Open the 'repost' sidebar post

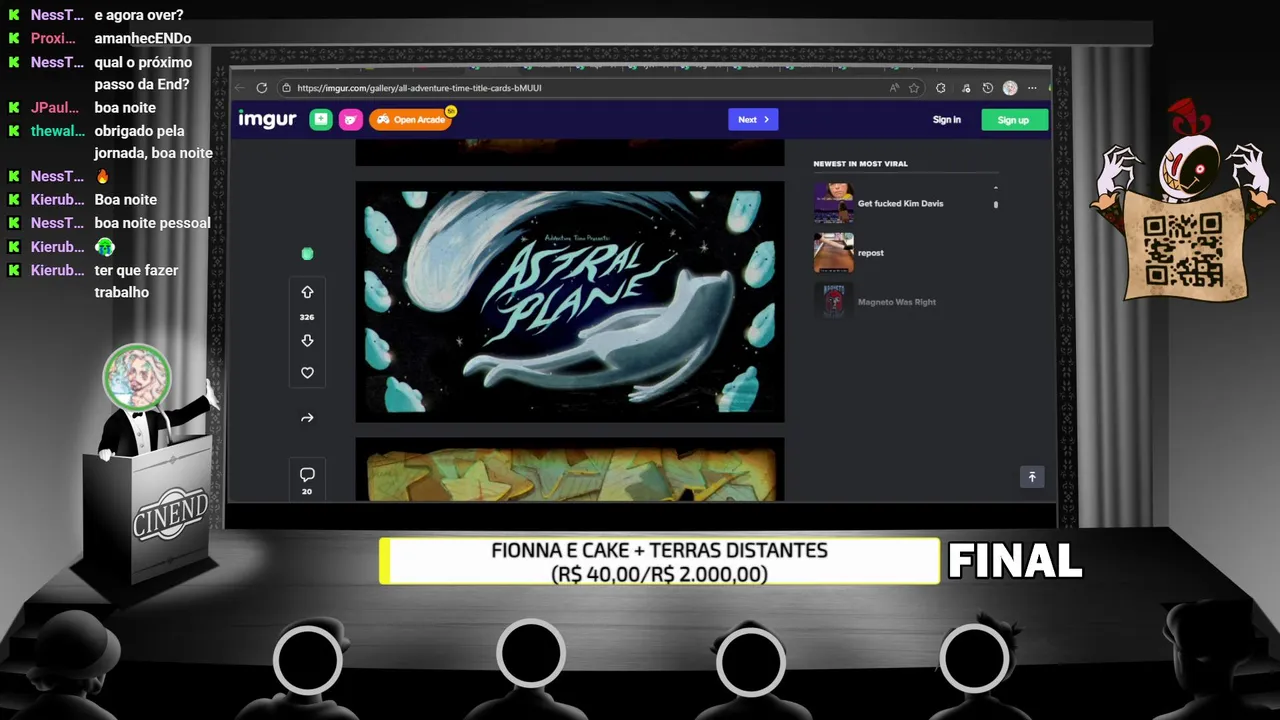tap(870, 253)
